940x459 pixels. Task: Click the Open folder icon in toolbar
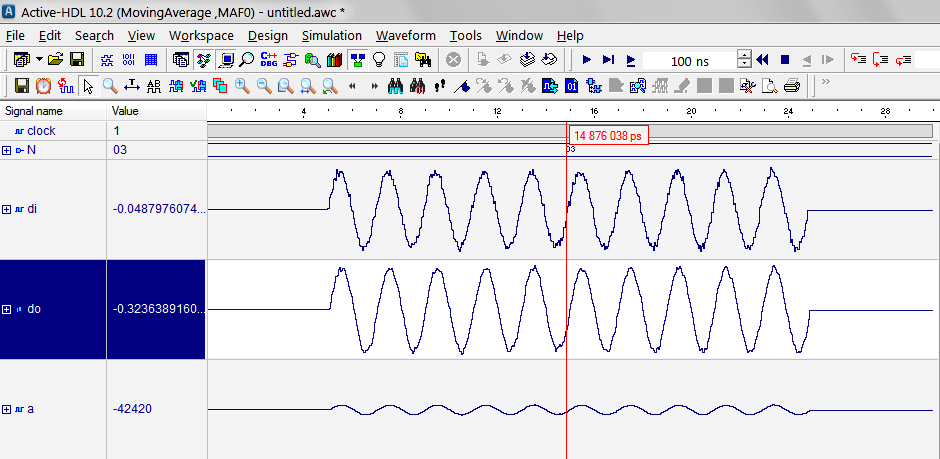tap(55, 60)
